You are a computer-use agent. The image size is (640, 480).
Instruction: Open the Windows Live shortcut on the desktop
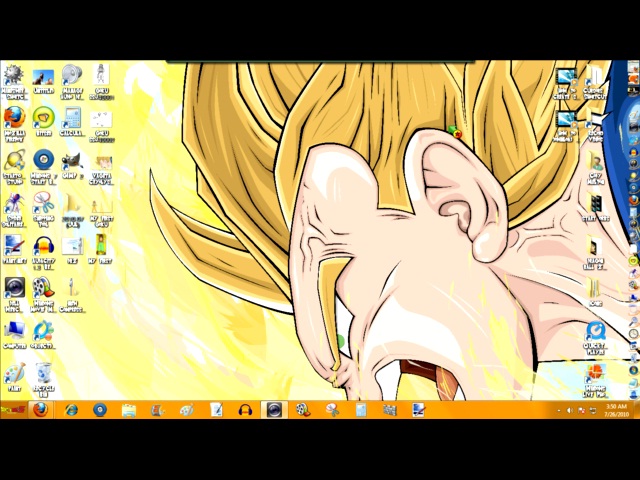point(596,380)
